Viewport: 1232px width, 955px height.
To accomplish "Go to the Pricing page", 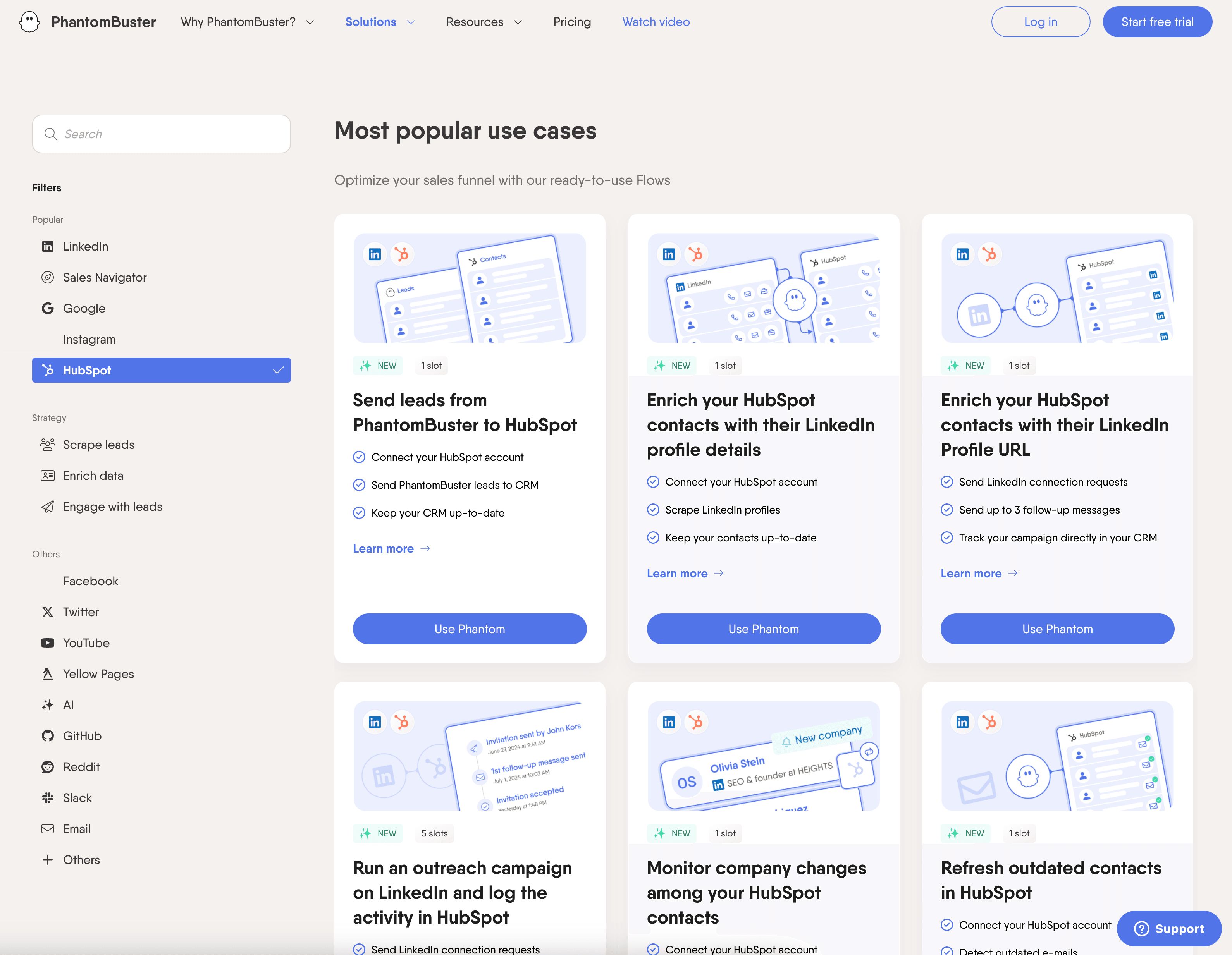I will coord(572,22).
